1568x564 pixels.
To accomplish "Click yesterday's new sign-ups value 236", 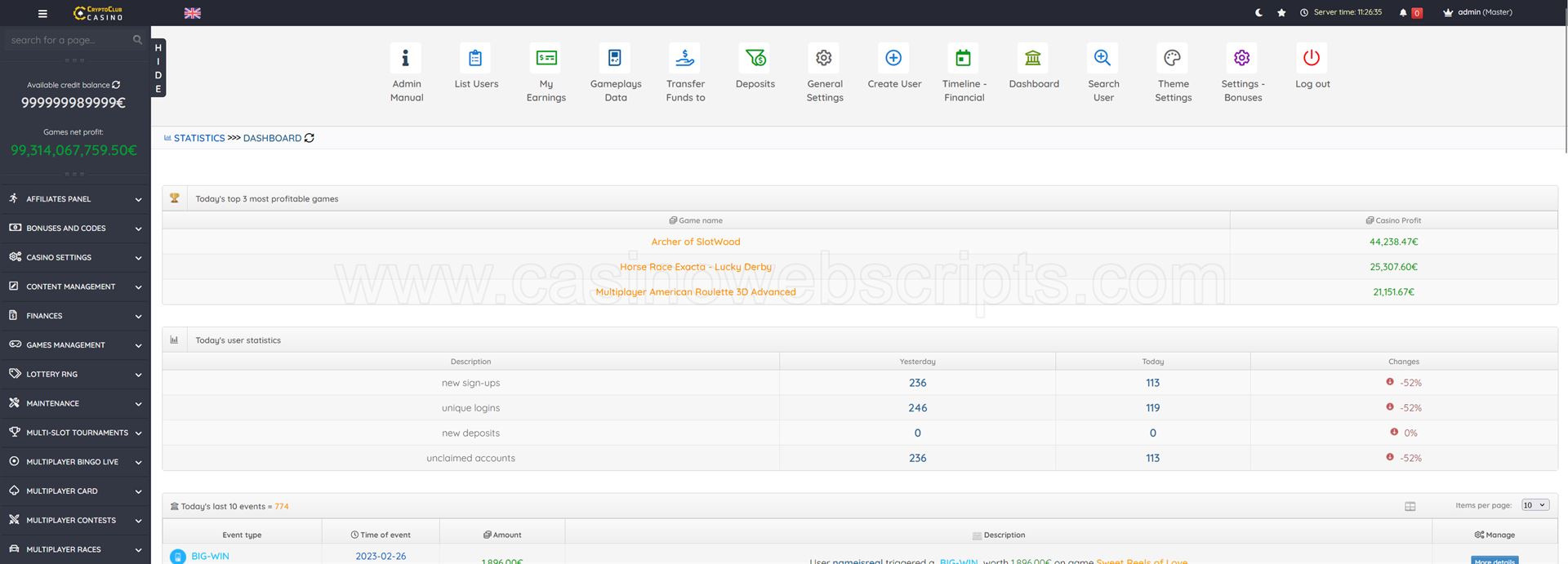I will pos(917,383).
